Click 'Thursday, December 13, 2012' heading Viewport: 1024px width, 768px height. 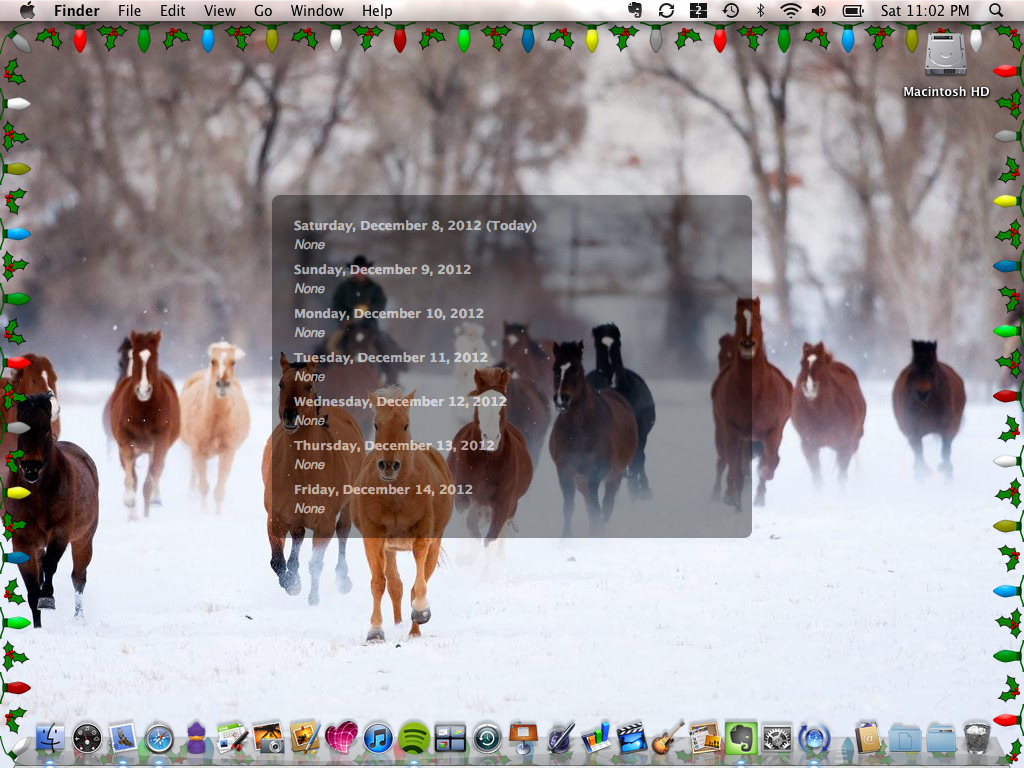coord(394,445)
